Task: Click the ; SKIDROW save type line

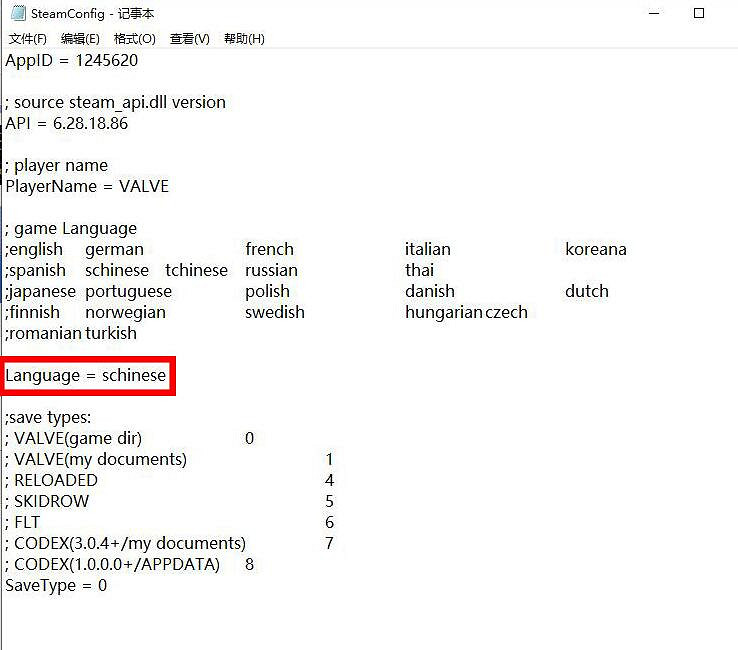Action: point(51,501)
